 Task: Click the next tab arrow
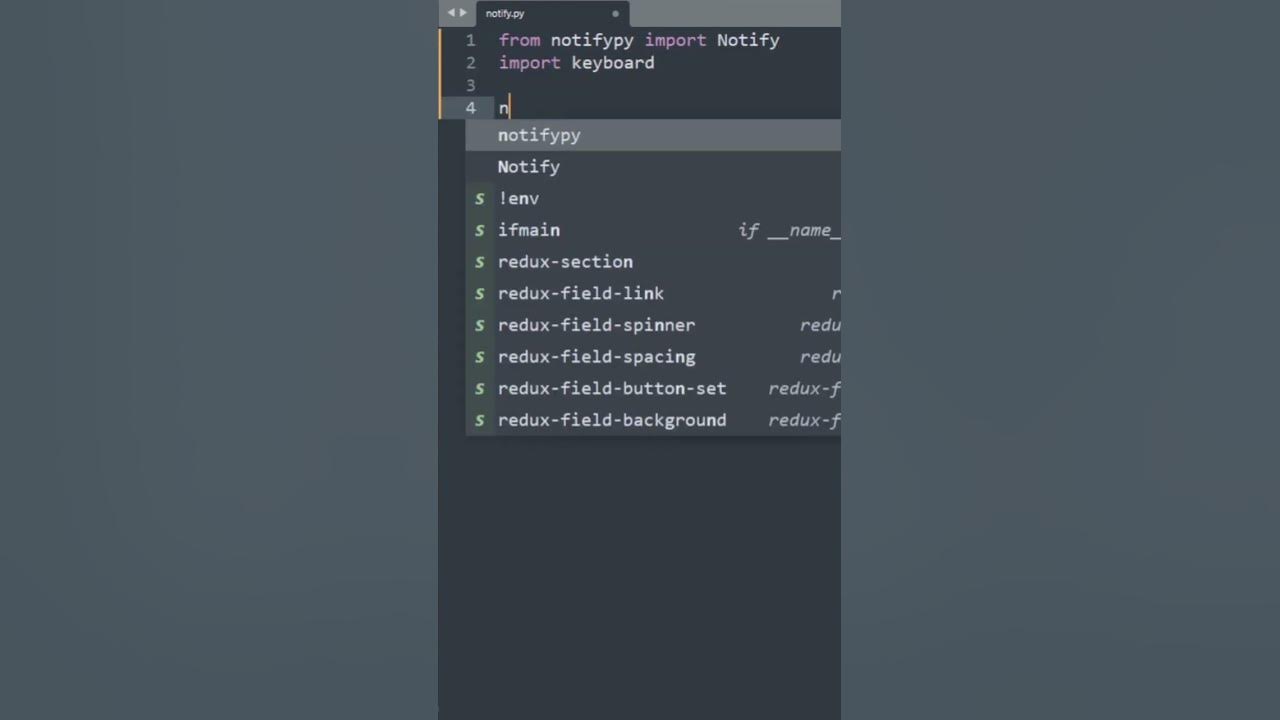pos(463,13)
